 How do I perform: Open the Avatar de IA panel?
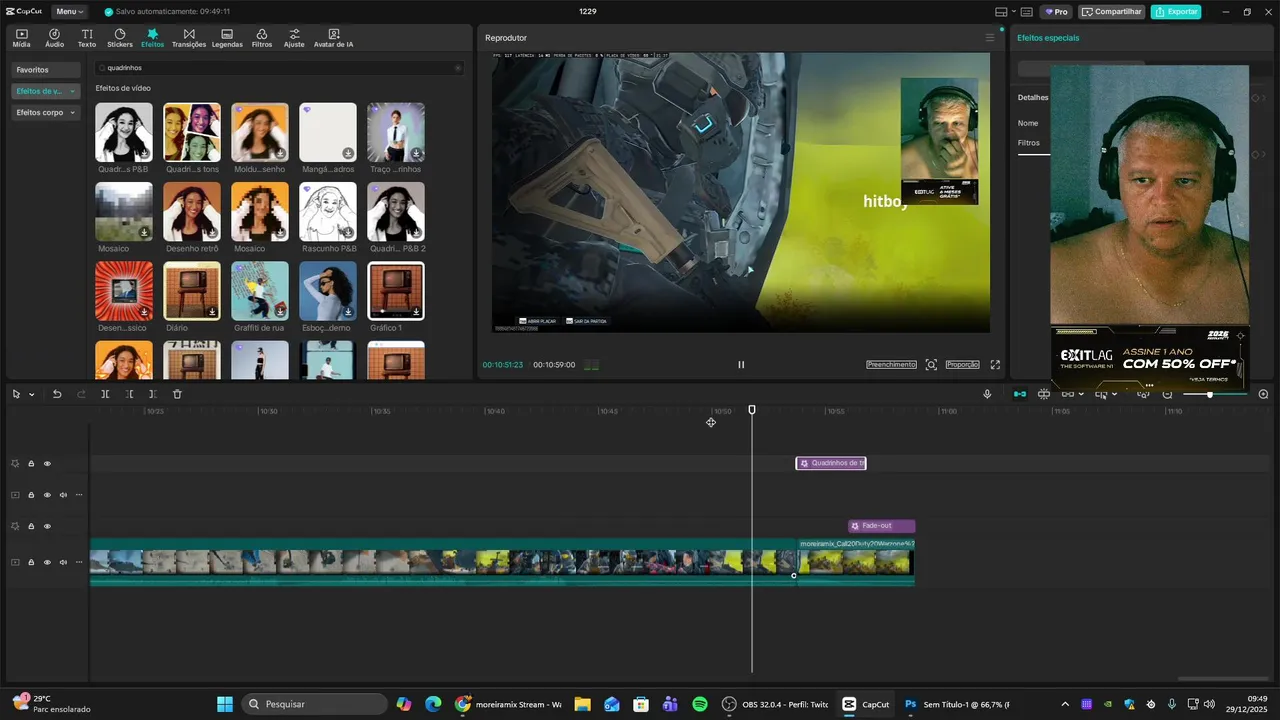click(333, 38)
